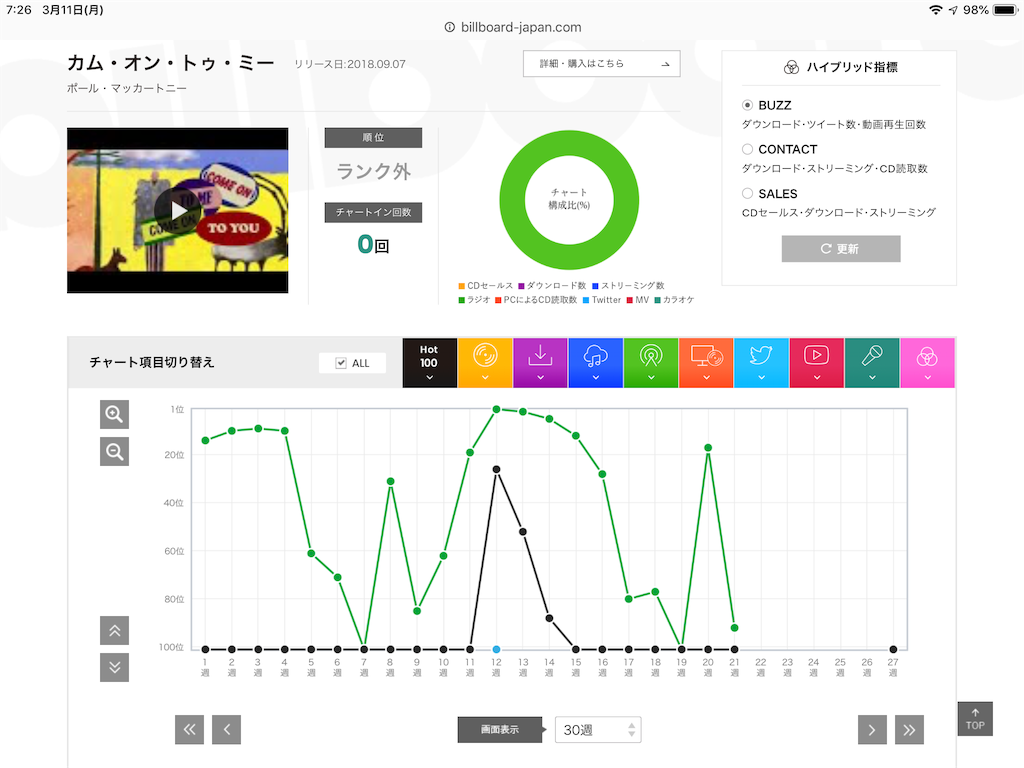Click the site info icon beside URL
This screenshot has height=768, width=1024.
pyautogui.click(x=449, y=27)
